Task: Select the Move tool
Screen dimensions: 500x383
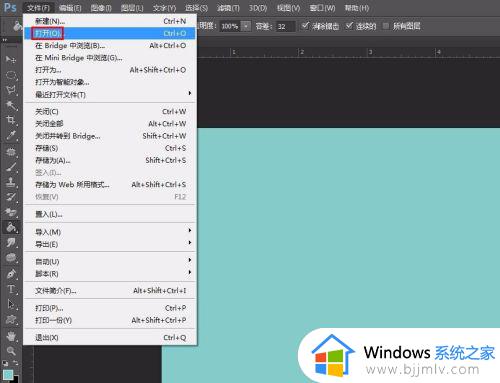Action: tap(11, 59)
